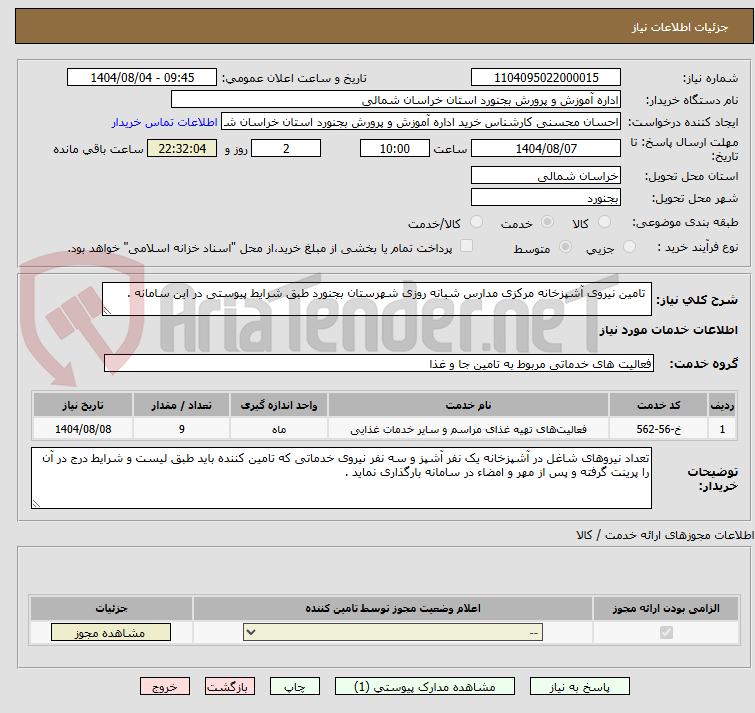This screenshot has height=713, width=755.
Task: Click the اطلاعات خدمات مورد نیاز heading
Action: point(668,330)
